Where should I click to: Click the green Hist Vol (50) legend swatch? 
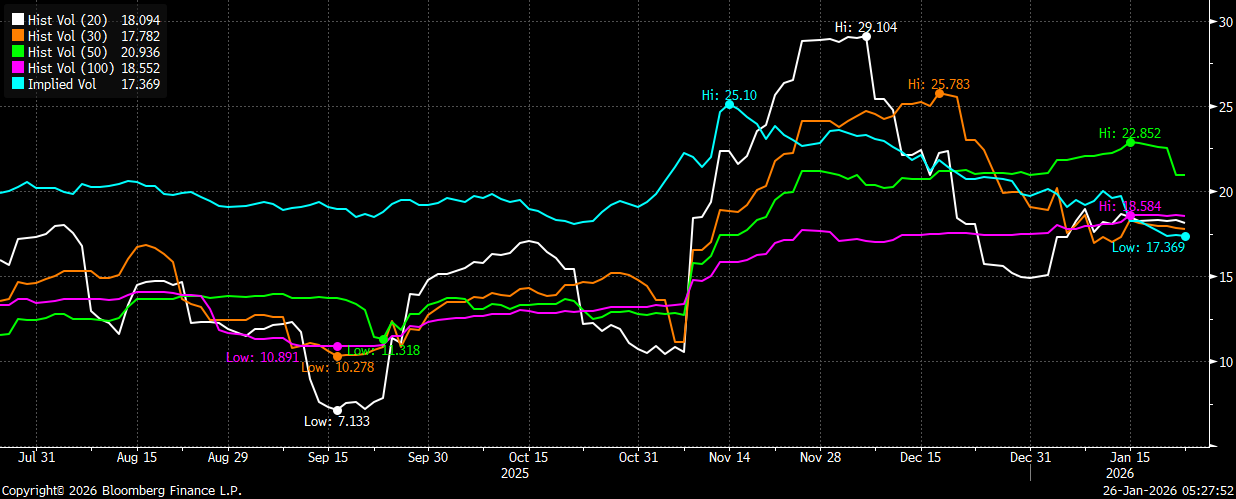coord(15,52)
